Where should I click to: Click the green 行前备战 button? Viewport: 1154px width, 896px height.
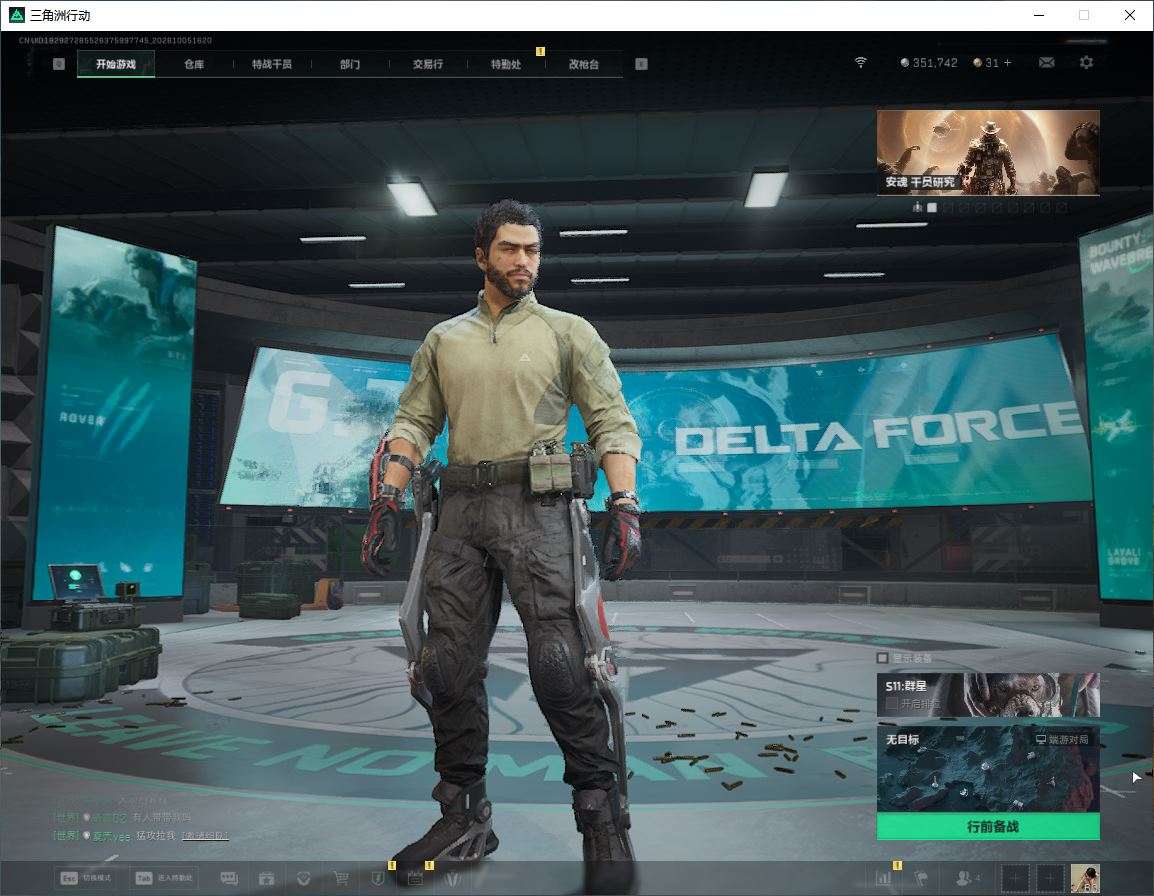(x=988, y=827)
